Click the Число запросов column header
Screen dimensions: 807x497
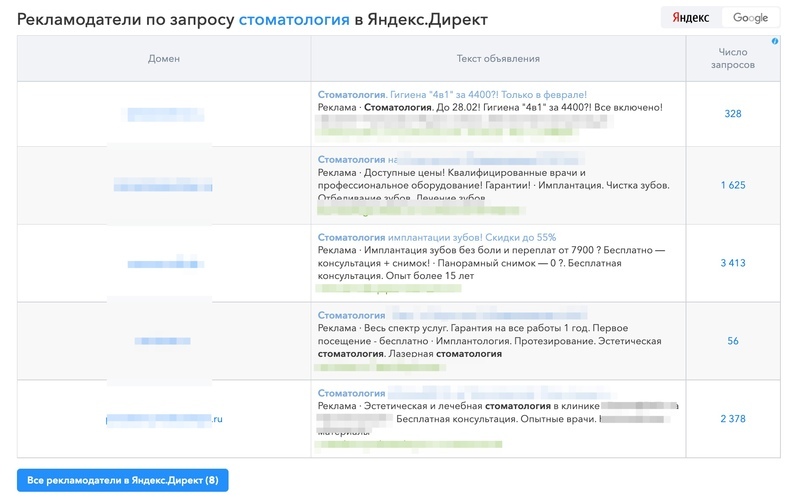[x=733, y=58]
